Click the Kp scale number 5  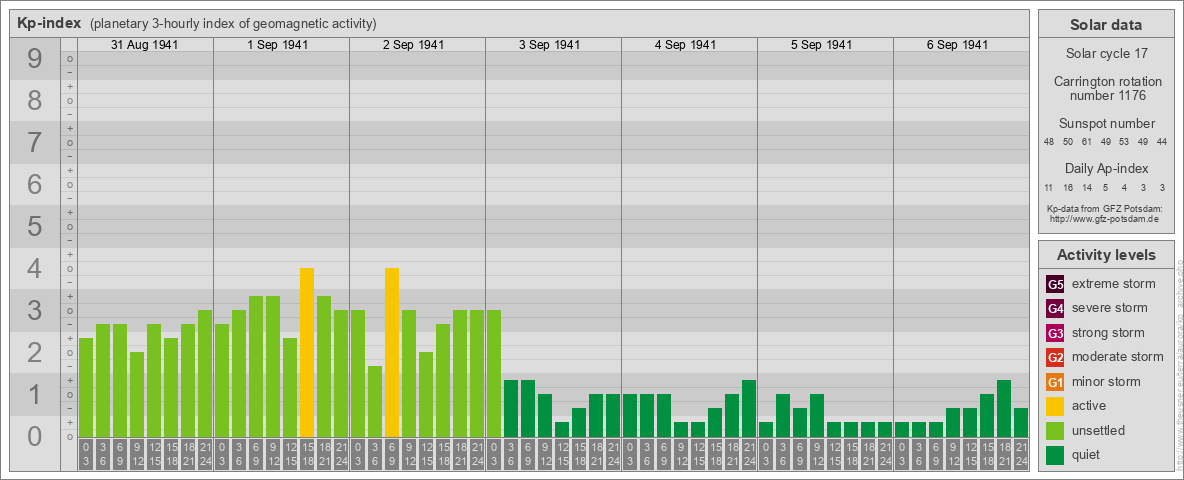(34, 226)
